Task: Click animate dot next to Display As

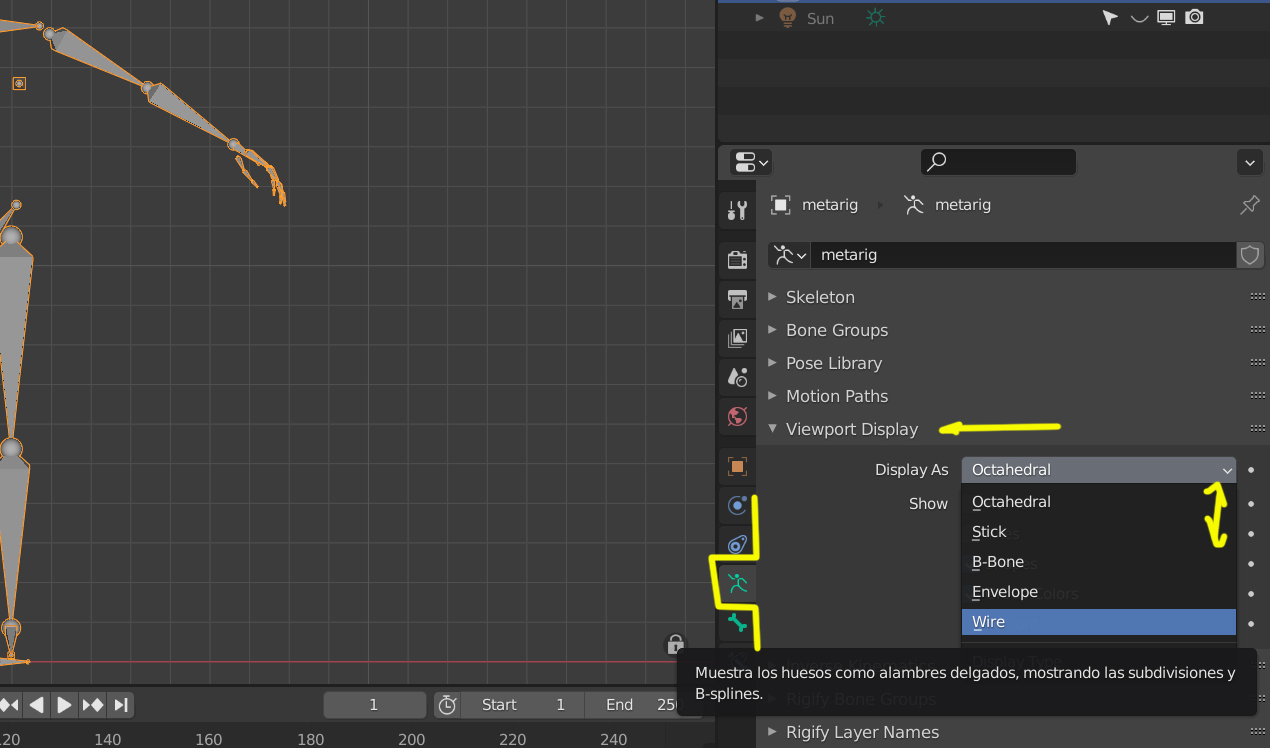Action: [x=1251, y=470]
